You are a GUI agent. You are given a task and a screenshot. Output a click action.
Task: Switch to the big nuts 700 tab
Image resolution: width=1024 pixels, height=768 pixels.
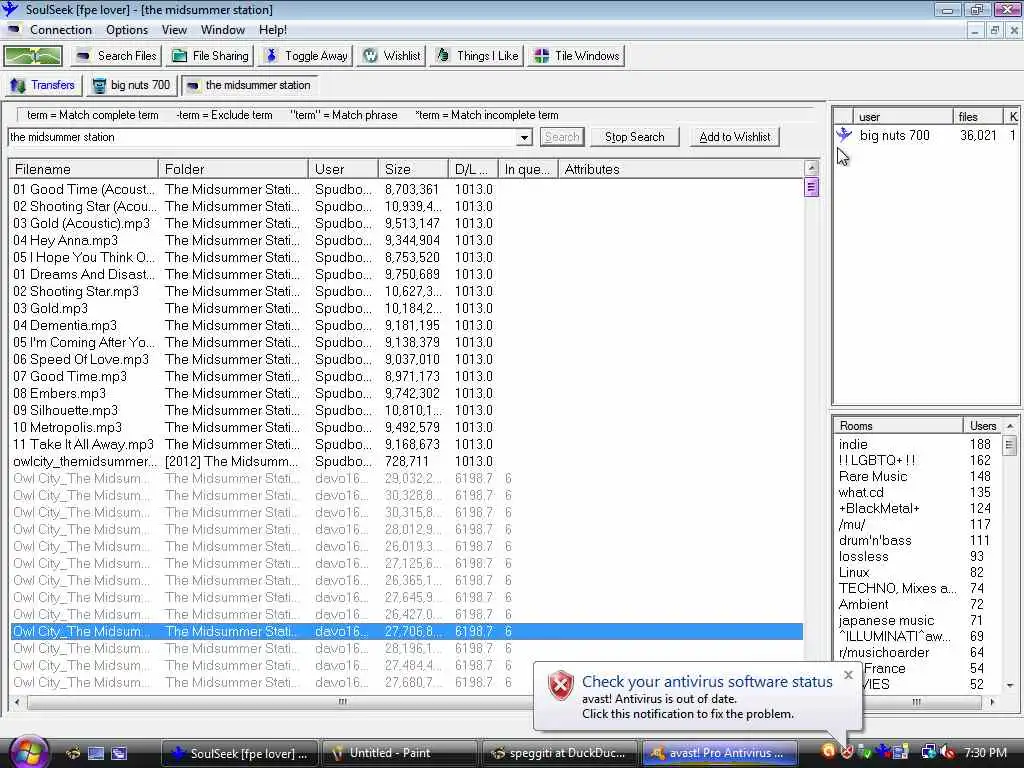click(131, 85)
